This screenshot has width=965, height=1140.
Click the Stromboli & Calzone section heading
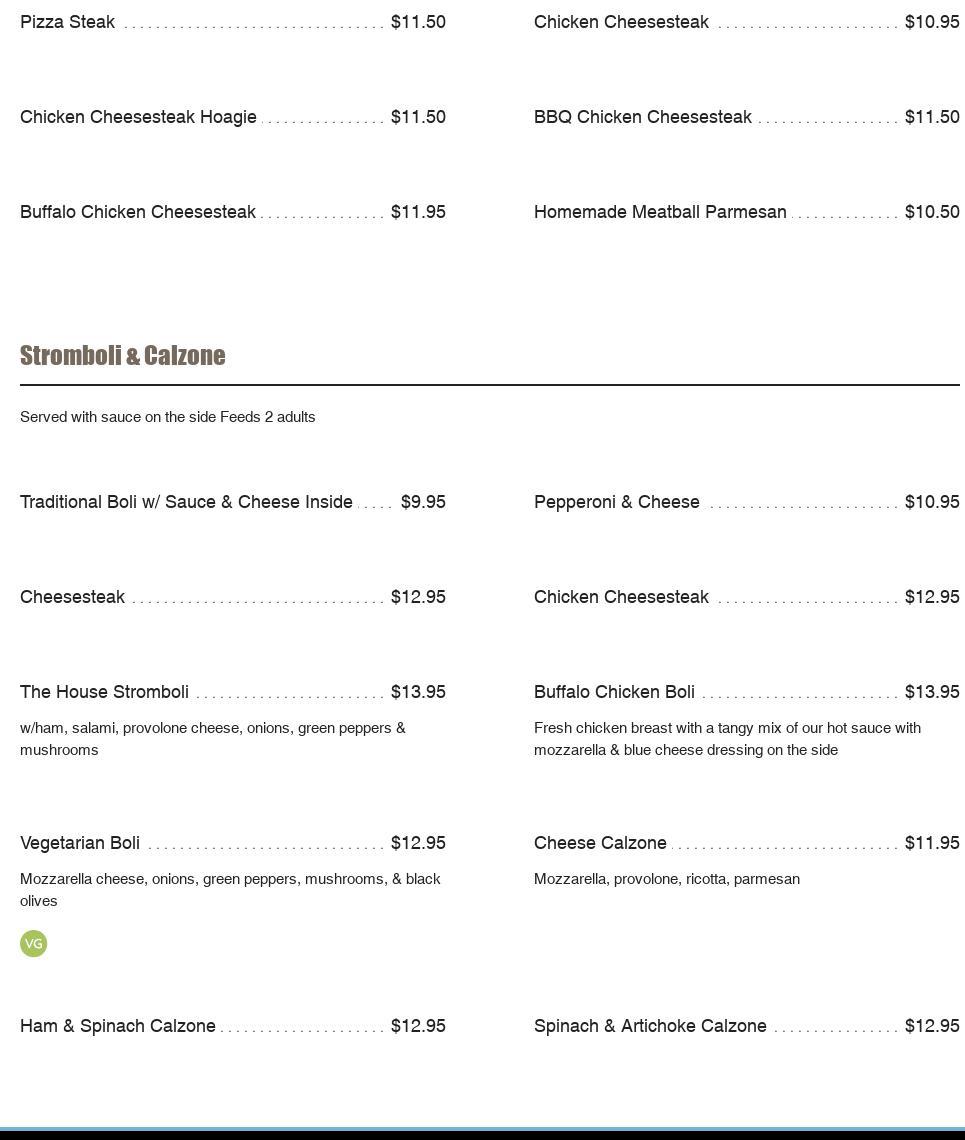pos(122,356)
